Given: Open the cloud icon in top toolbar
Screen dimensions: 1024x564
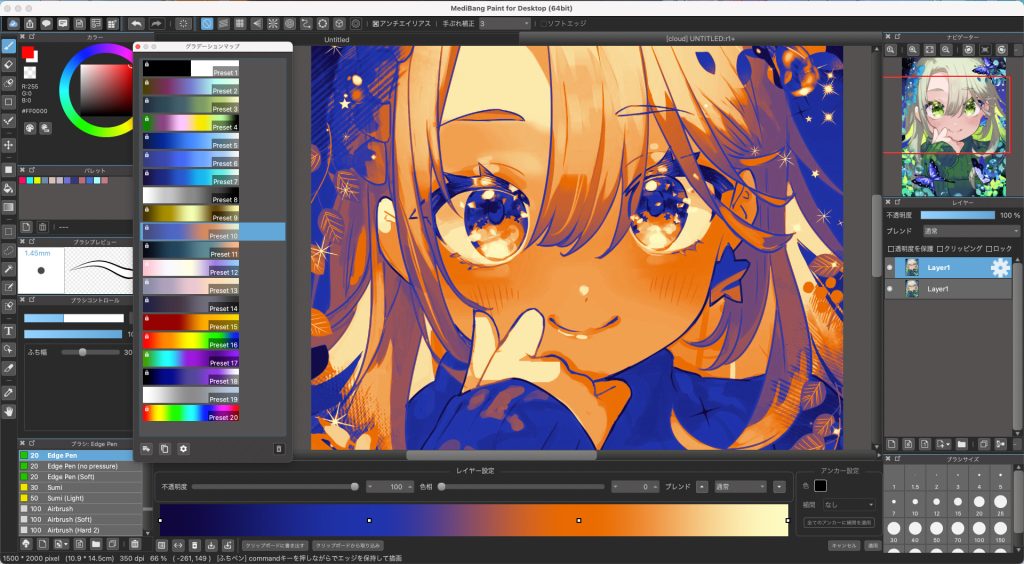Looking at the screenshot, I should [x=13, y=24].
